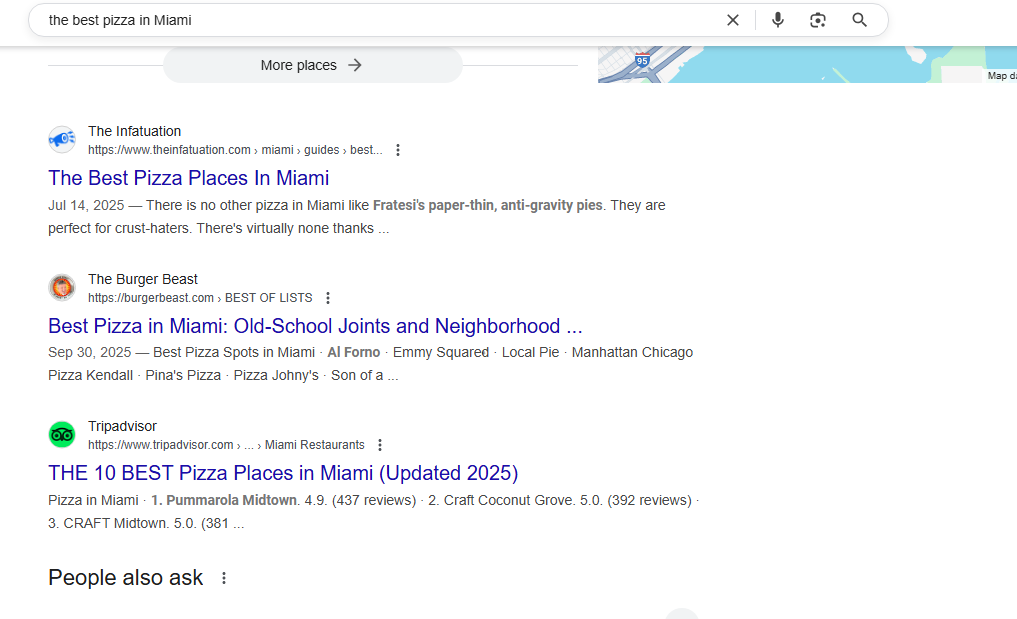
Task: Click the magnifying glass search button
Action: coord(859,20)
